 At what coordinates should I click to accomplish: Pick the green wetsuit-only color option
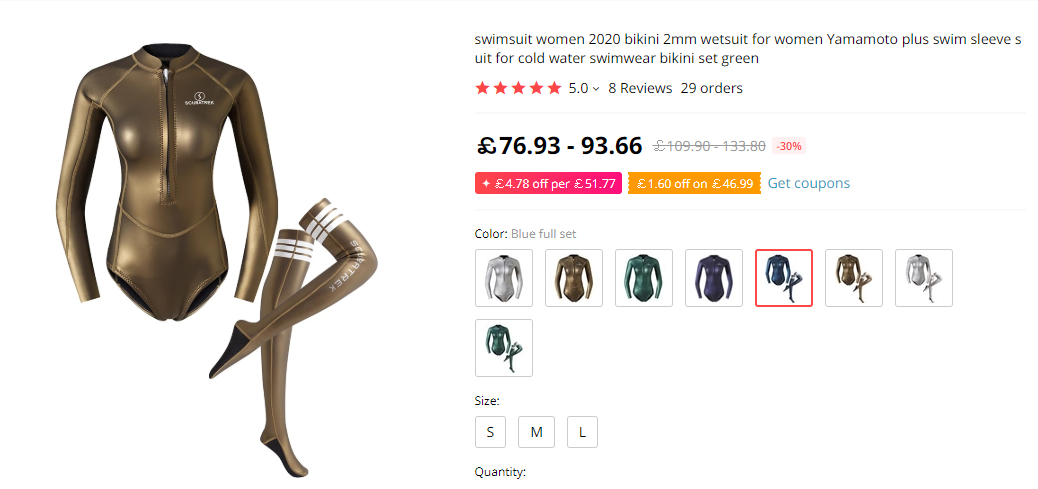click(644, 278)
